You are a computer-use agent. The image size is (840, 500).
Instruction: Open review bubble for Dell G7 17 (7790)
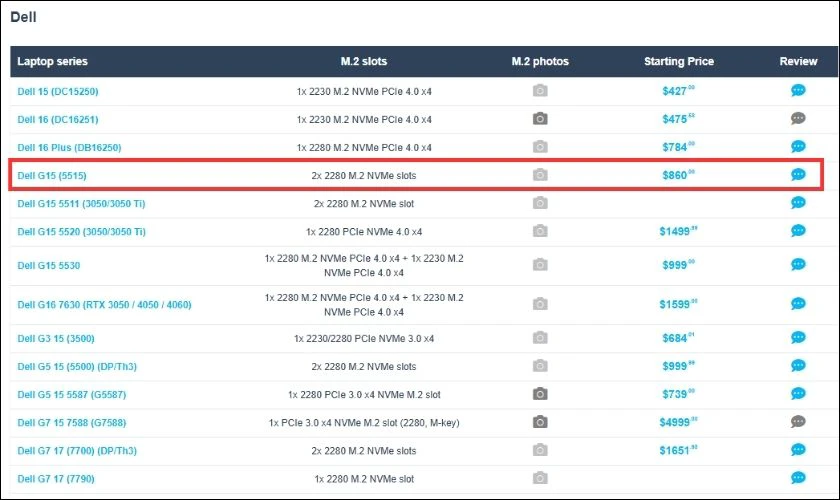pyautogui.click(x=798, y=477)
